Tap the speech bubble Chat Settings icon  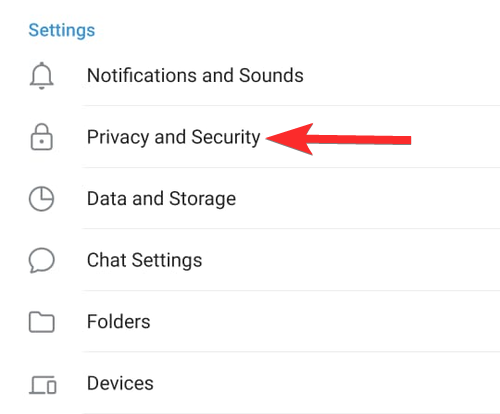(42, 260)
